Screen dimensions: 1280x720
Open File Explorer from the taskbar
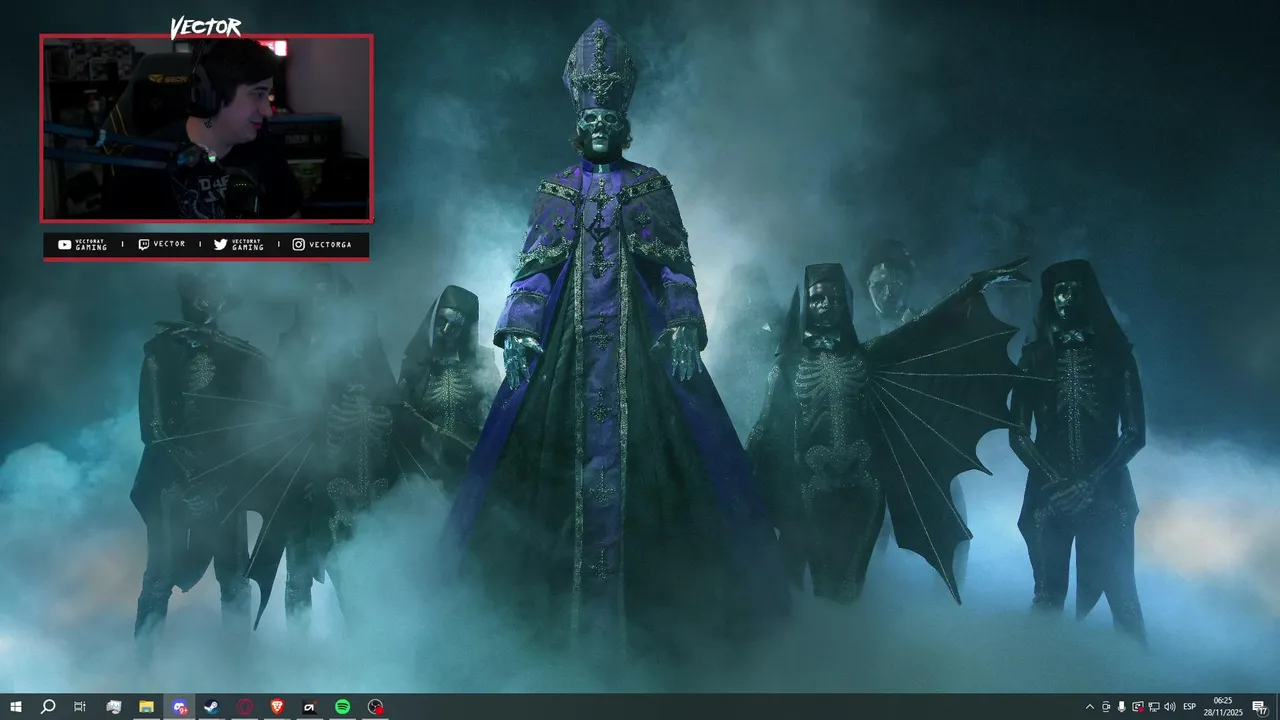tap(146, 707)
